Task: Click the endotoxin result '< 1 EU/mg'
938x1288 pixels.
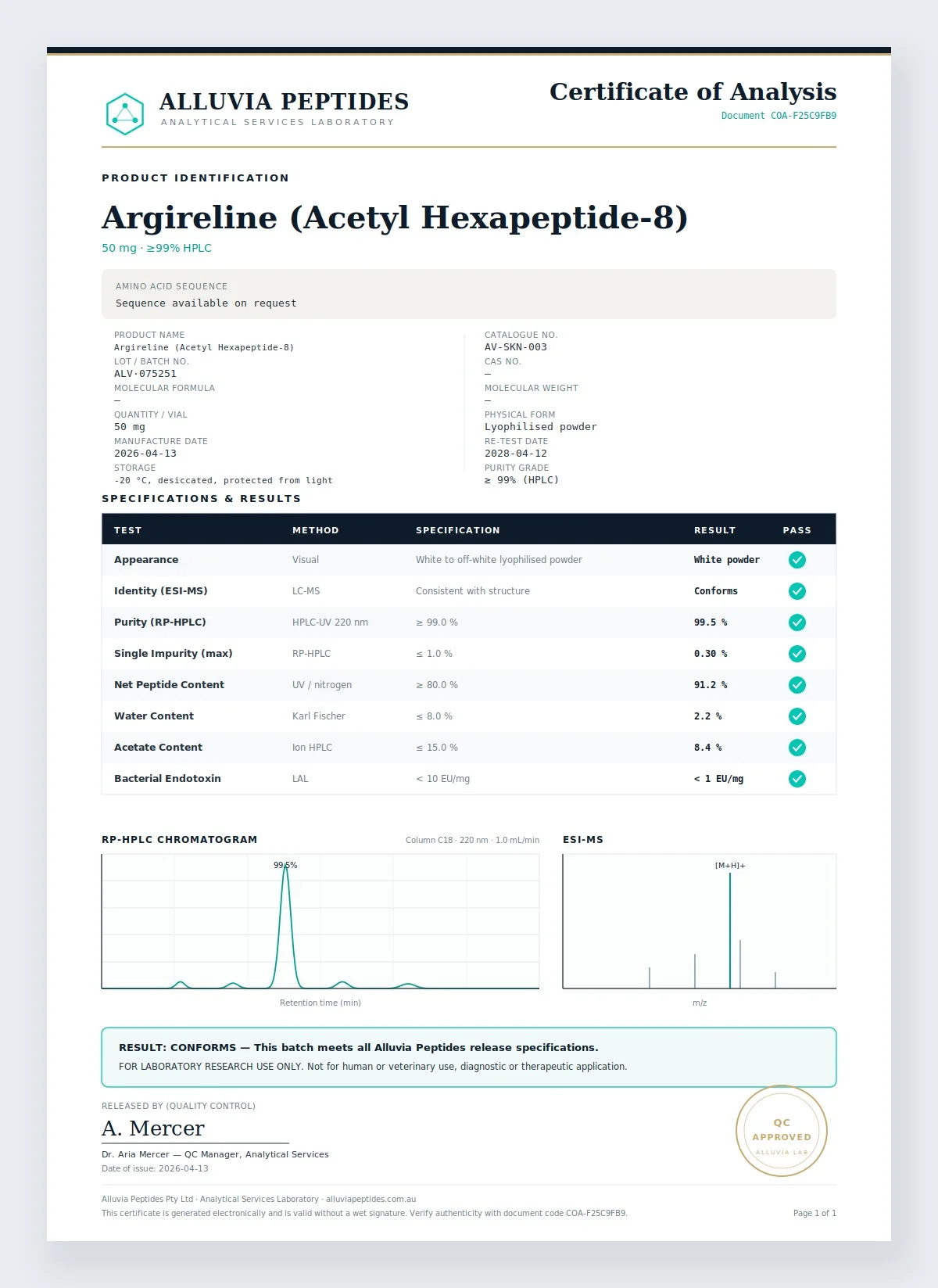Action: pos(719,779)
